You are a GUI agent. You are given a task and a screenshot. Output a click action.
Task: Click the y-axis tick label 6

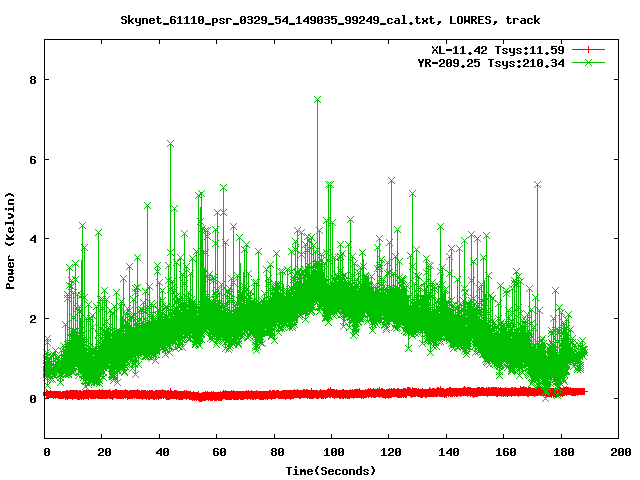pyautogui.click(x=34, y=159)
